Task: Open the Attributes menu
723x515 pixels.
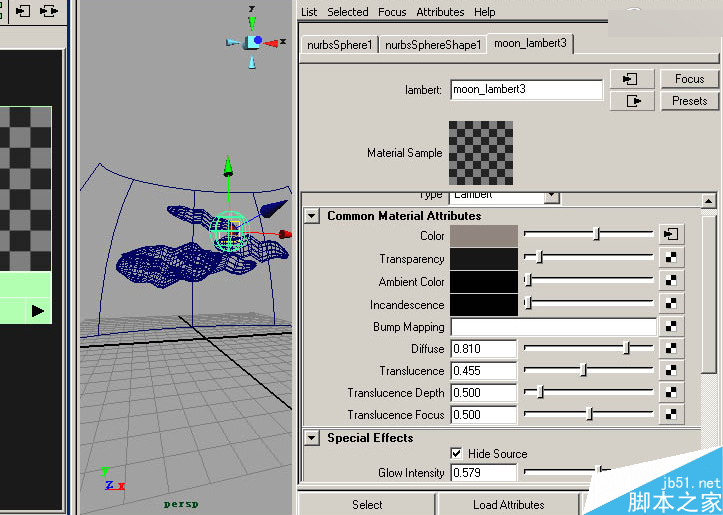Action: point(440,12)
